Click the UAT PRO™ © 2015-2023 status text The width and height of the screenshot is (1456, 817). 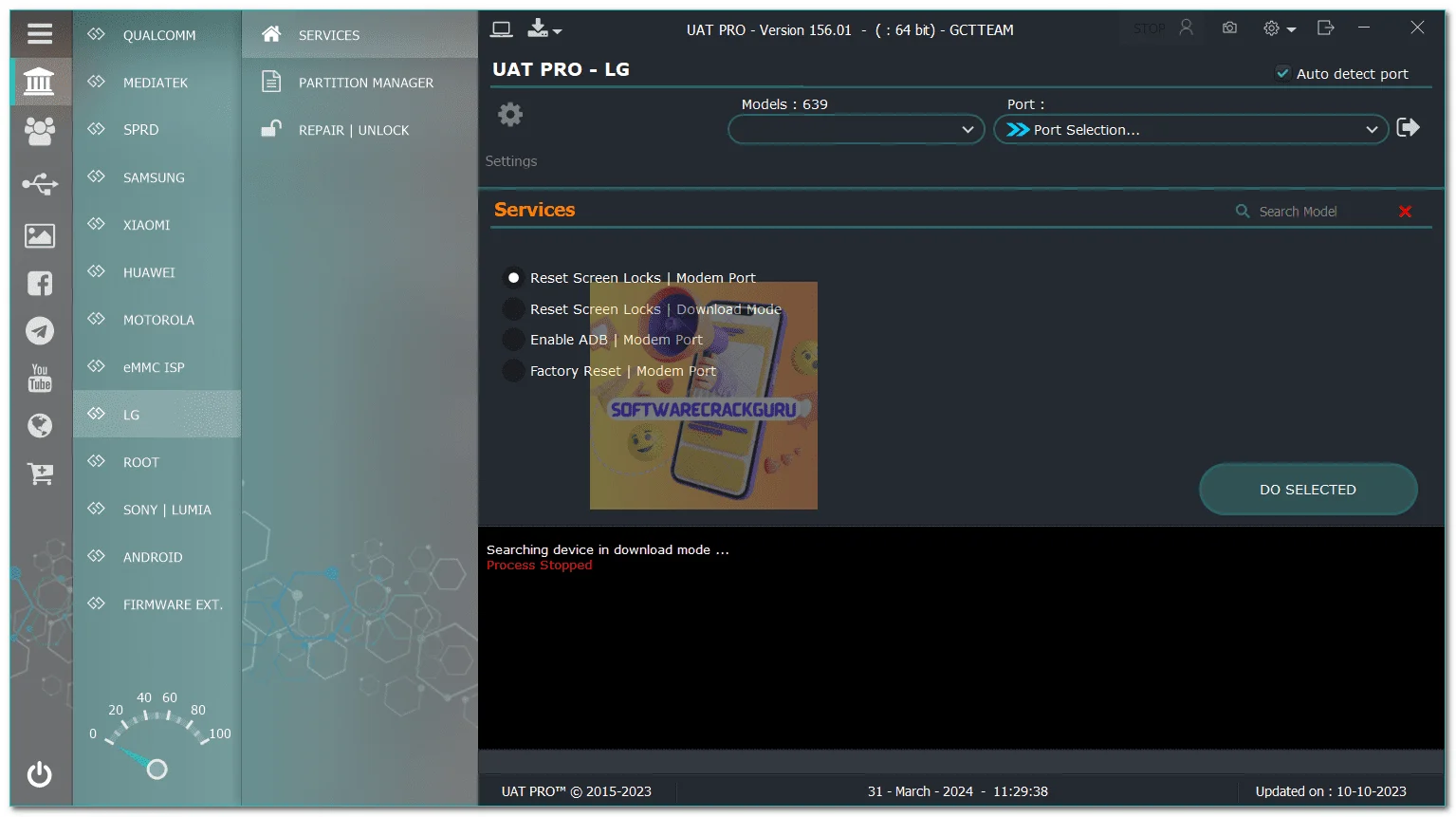tap(577, 791)
